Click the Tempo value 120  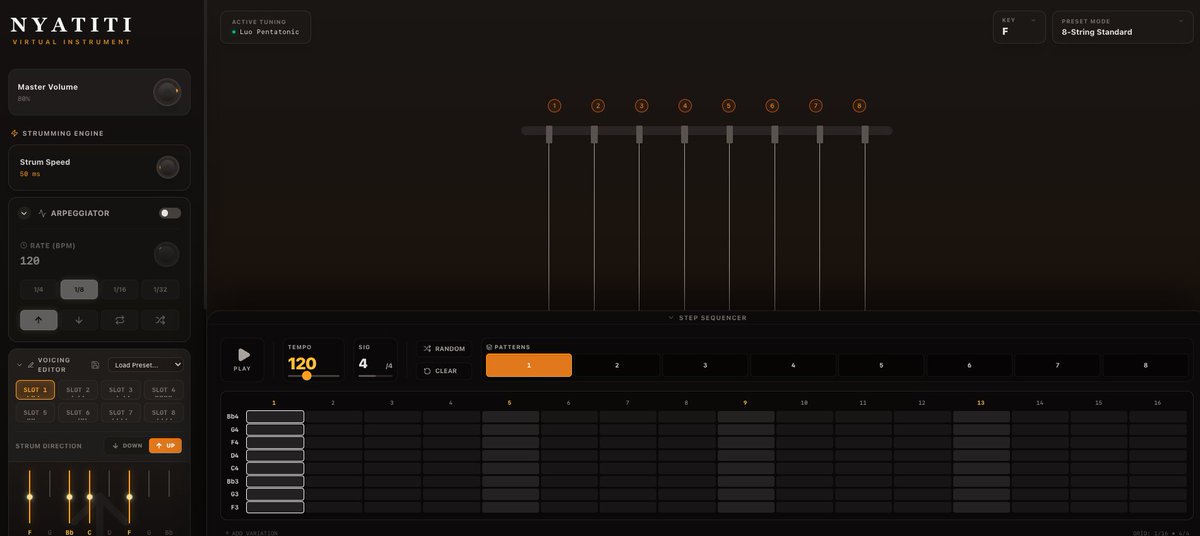pos(302,364)
